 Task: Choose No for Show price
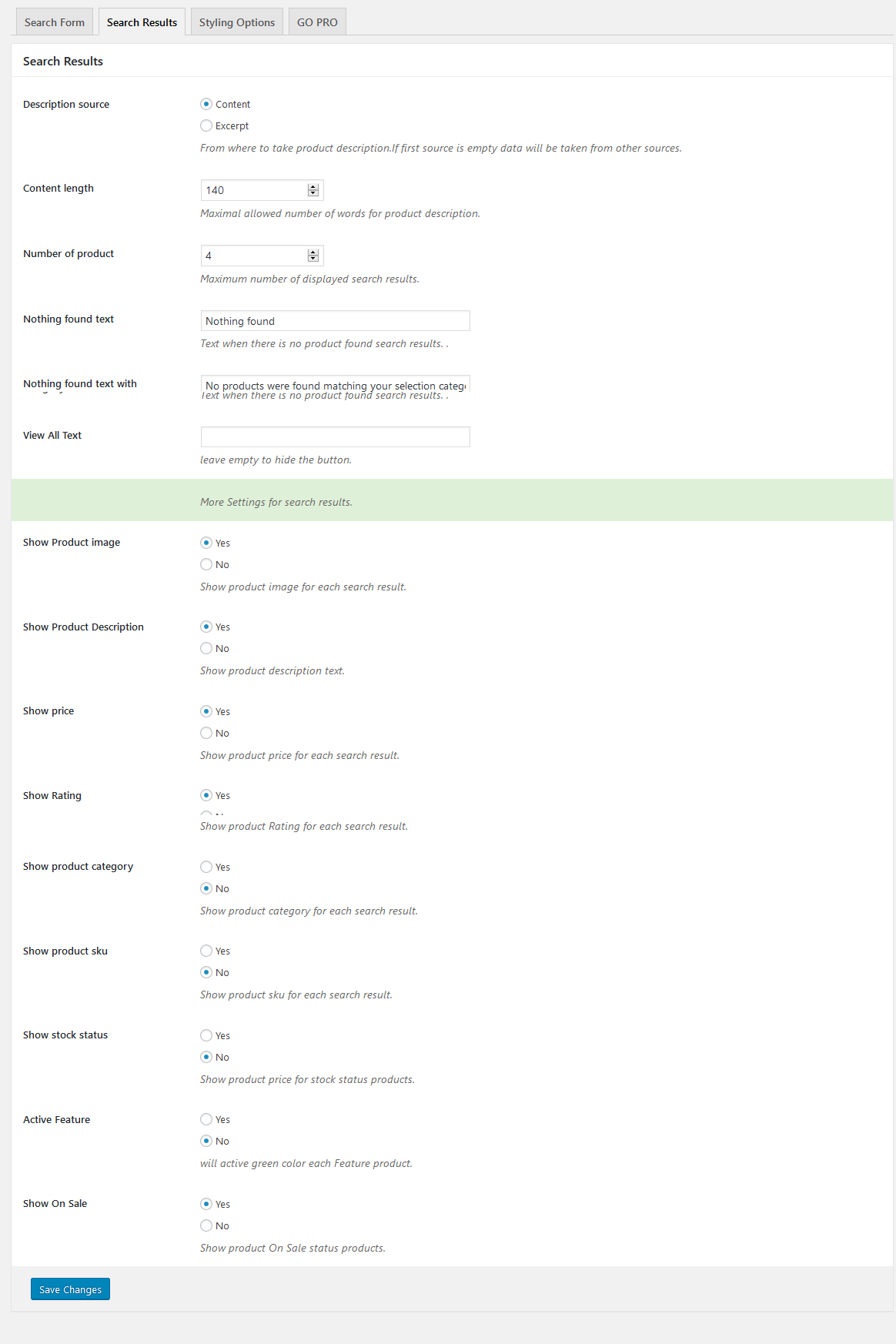point(206,733)
